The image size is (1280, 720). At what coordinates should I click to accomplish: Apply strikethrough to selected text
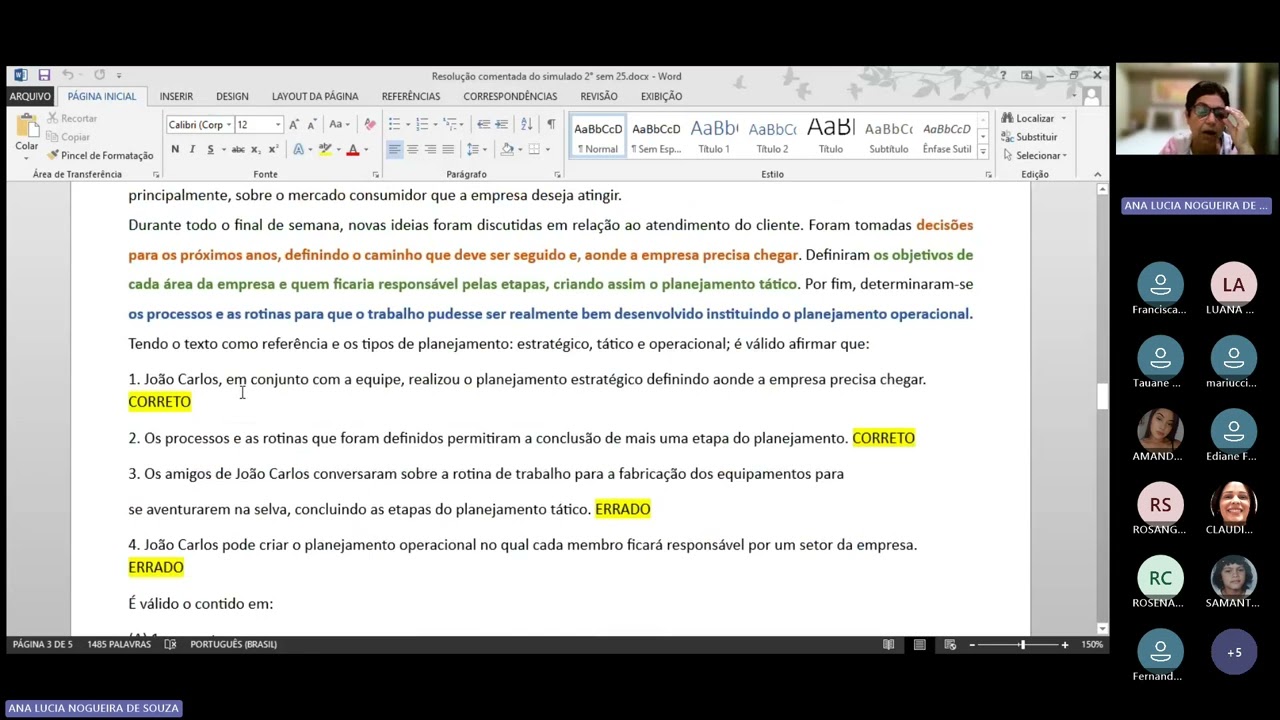238,150
